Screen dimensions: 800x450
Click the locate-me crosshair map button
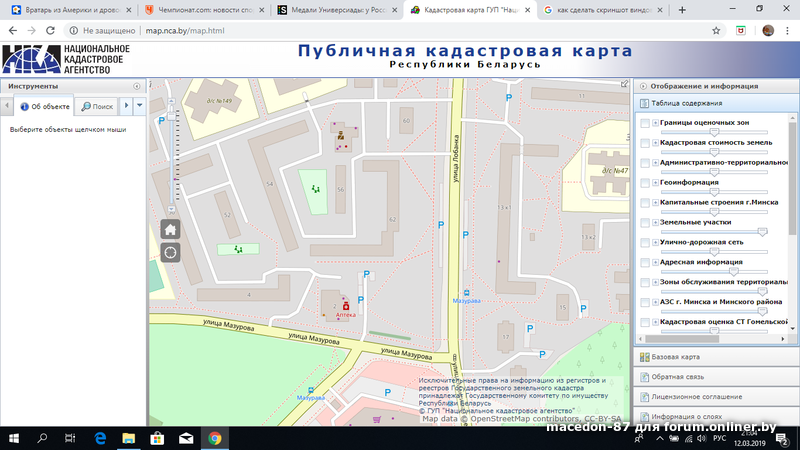point(170,252)
